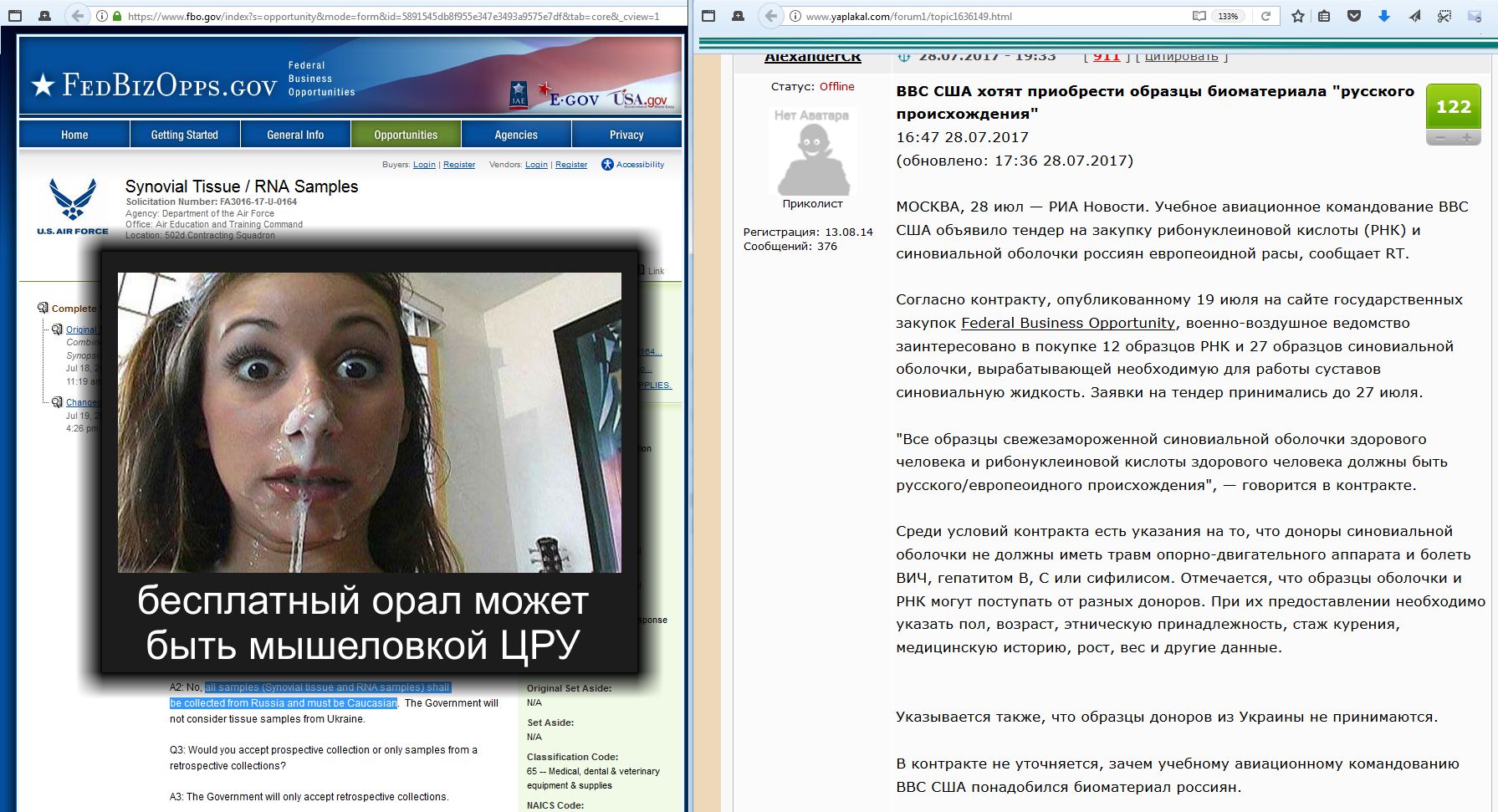Click the 'Статус: Offline' status text

point(812,86)
